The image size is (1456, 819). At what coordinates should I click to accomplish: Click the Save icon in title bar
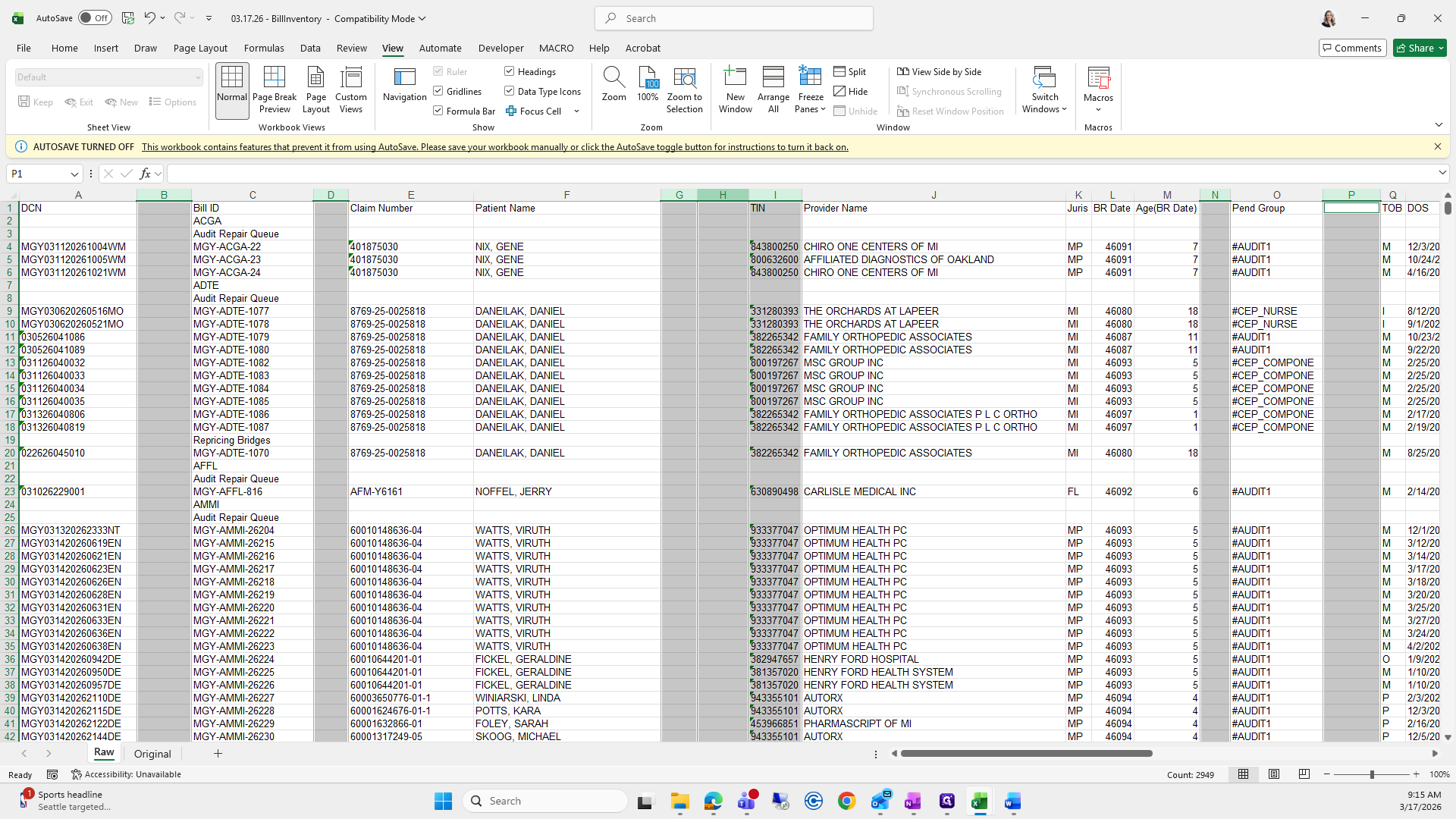pos(128,18)
